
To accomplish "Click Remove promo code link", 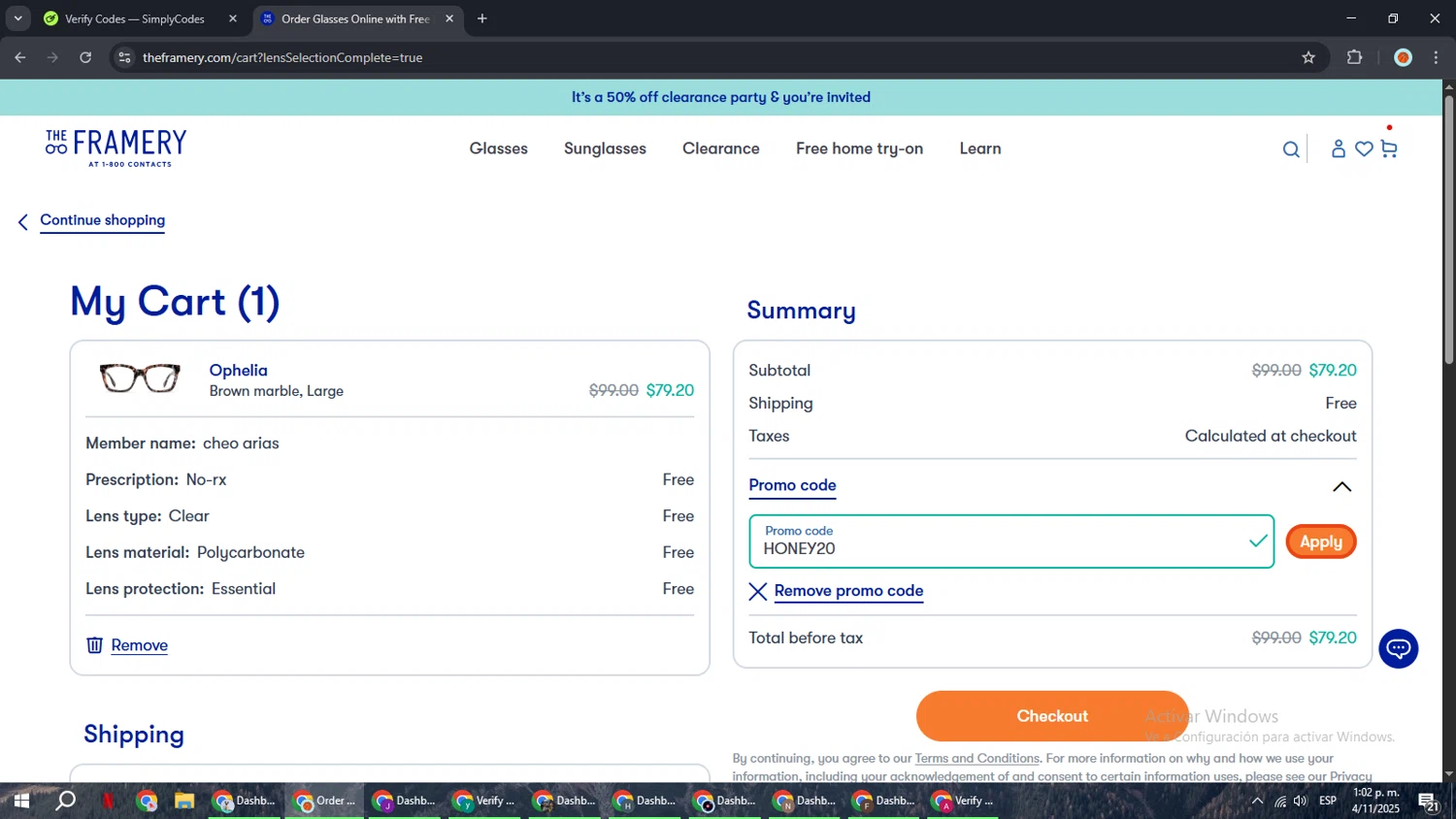I will [x=848, y=591].
